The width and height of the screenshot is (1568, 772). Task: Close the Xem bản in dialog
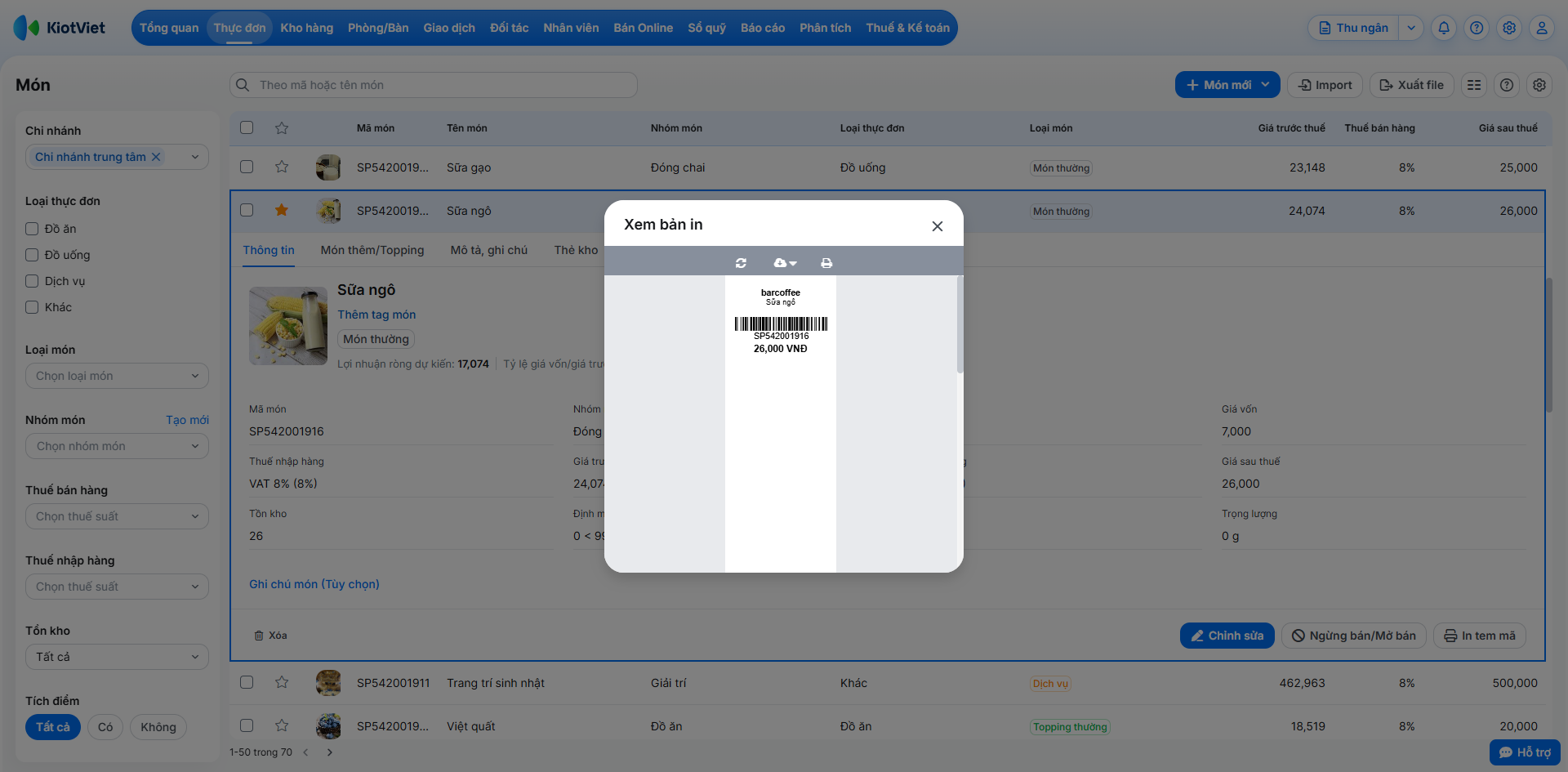click(x=938, y=226)
